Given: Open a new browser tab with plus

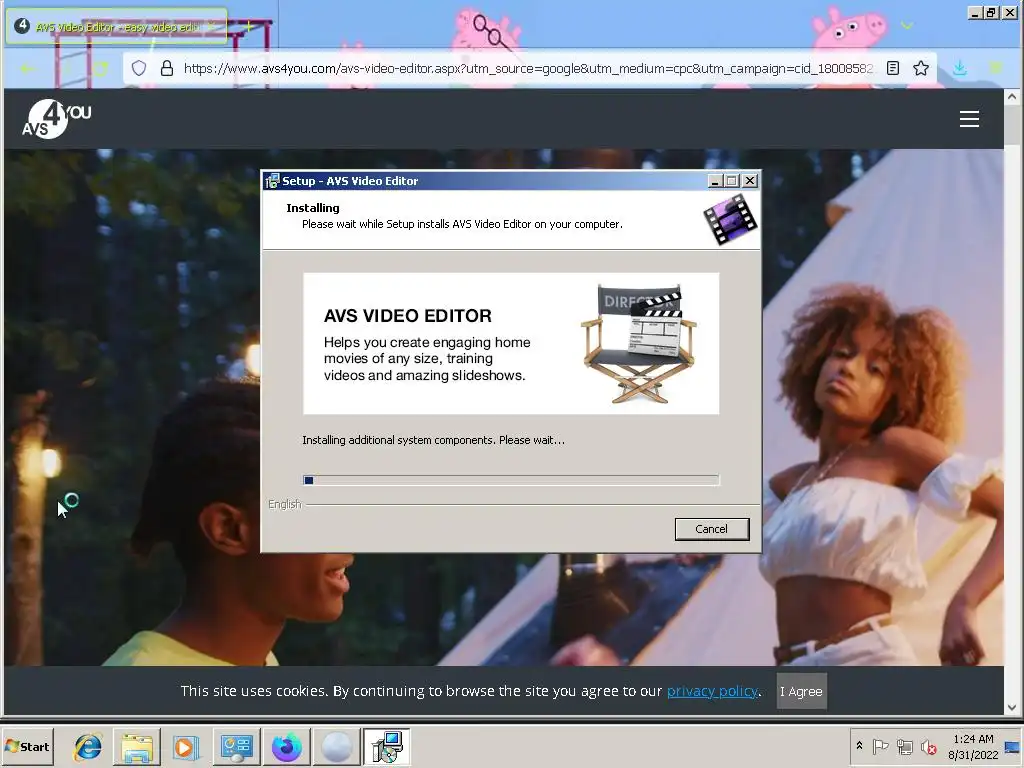Looking at the screenshot, I should tap(249, 26).
